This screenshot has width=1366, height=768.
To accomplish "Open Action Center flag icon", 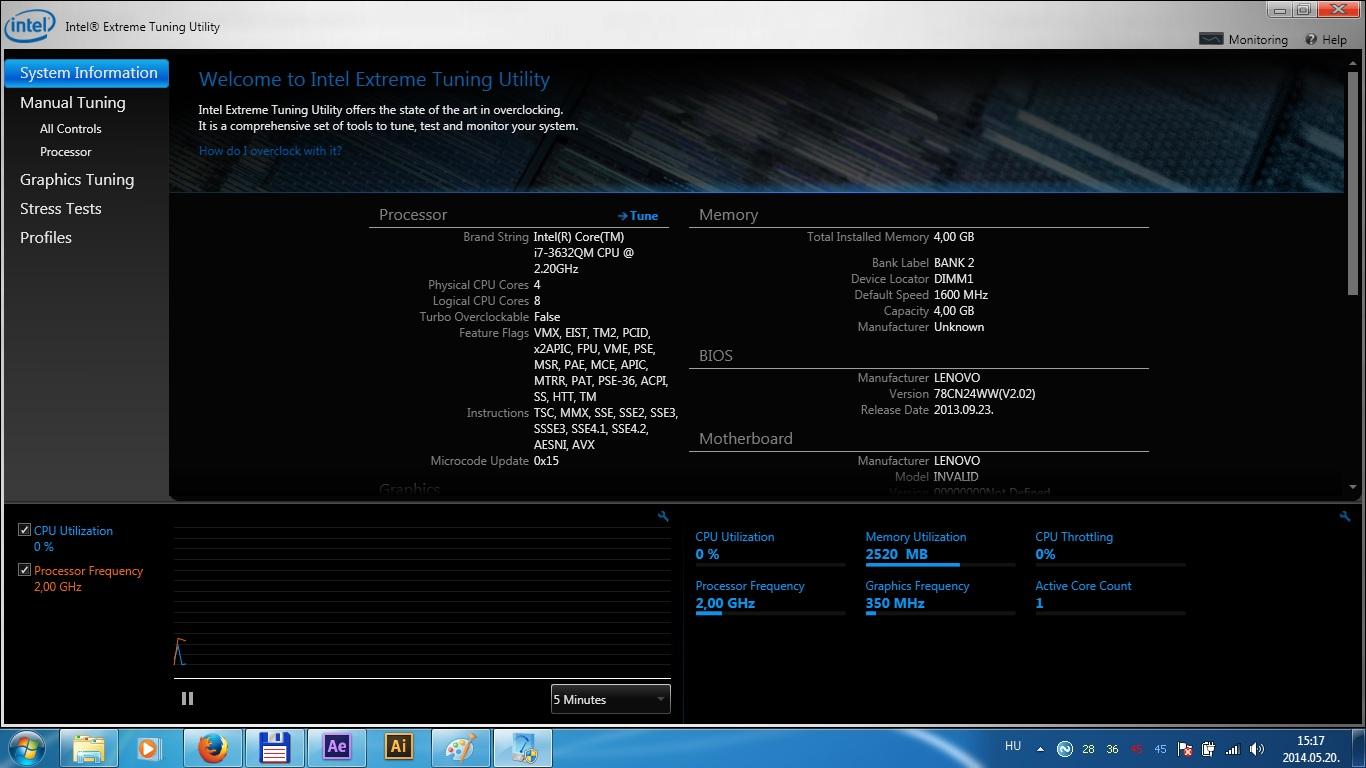I will 1185,749.
